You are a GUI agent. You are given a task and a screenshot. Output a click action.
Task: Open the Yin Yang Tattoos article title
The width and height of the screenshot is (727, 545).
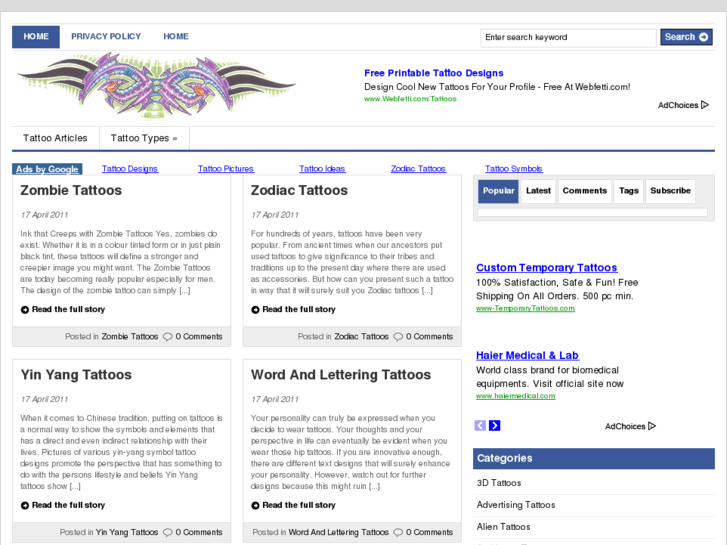(76, 375)
